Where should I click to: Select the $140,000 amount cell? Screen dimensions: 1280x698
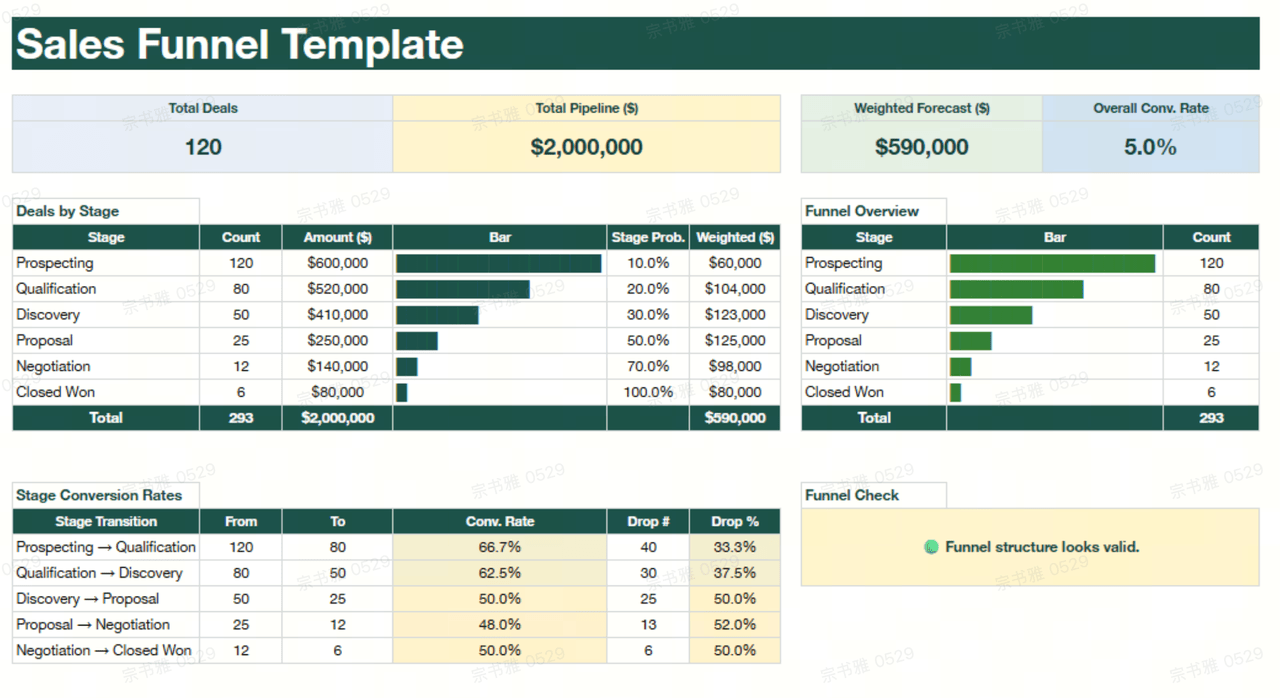point(338,367)
